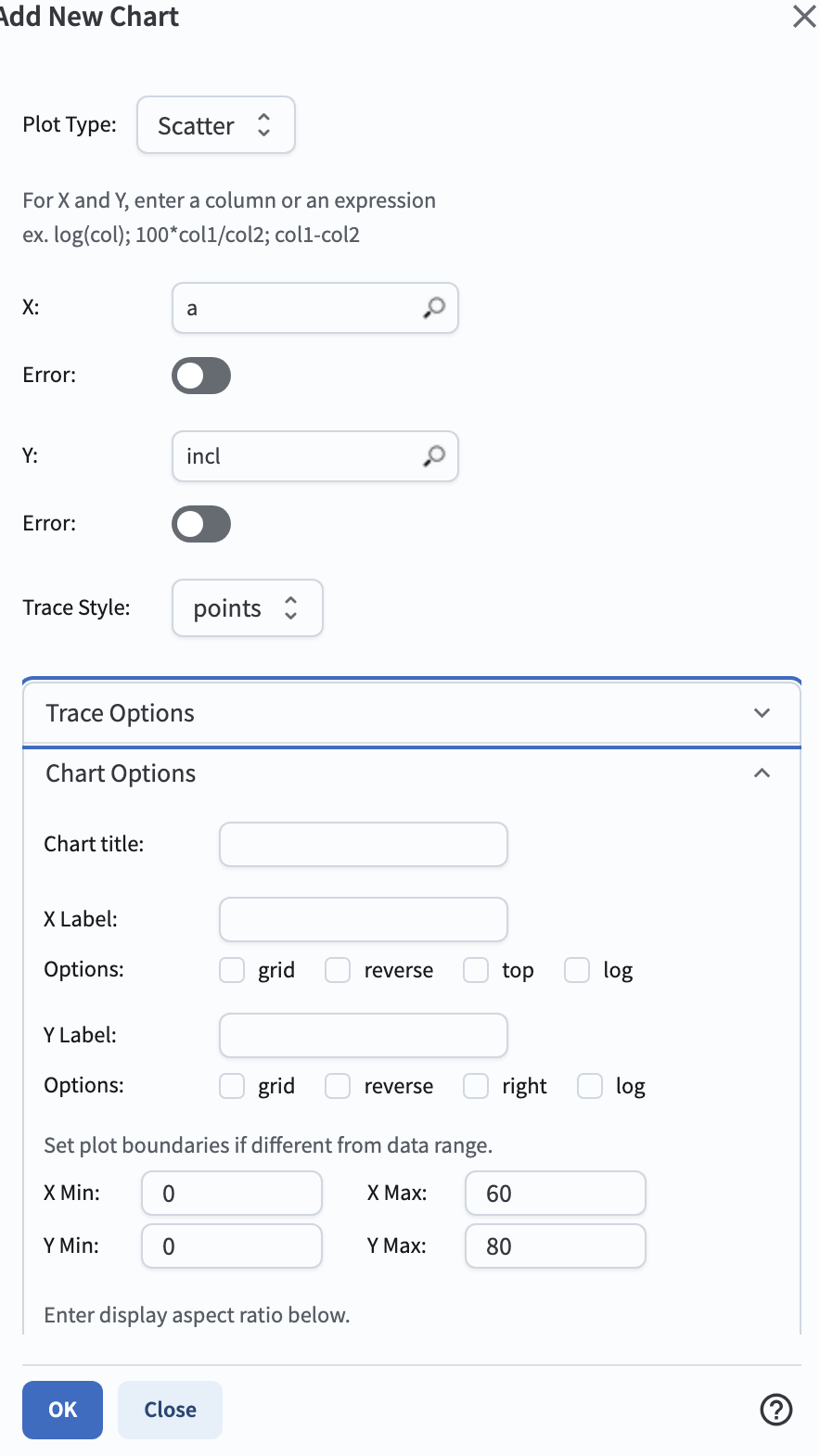Open the Plot Type Scatter dropdown
Image resolution: width=820 pixels, height=1456 pixels.
(x=216, y=125)
